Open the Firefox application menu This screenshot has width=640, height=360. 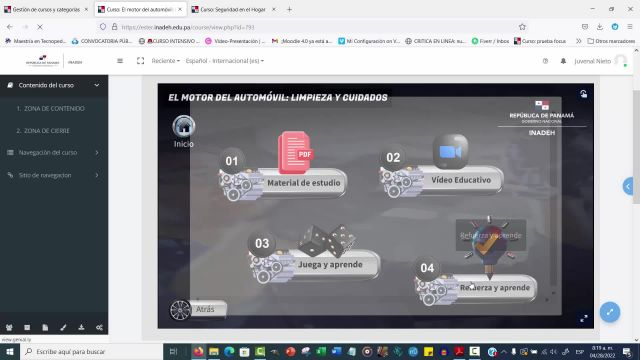click(630, 27)
